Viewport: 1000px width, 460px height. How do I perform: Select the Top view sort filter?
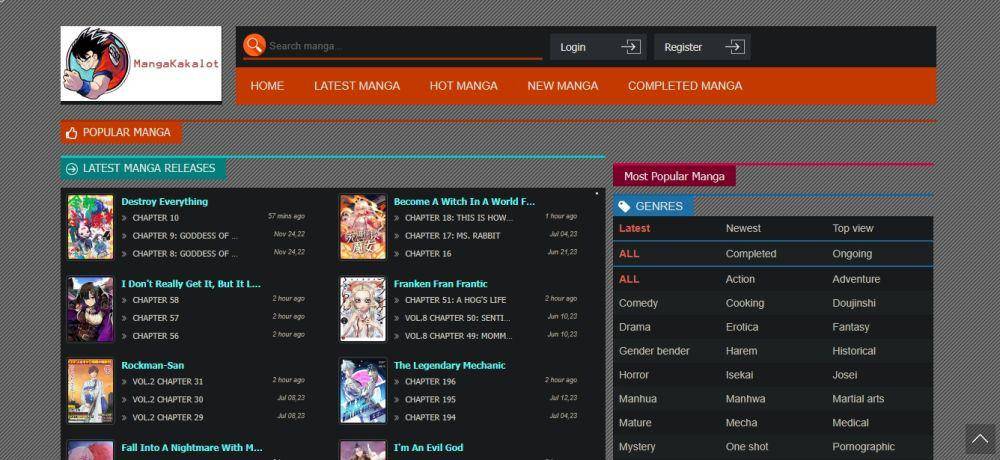tap(853, 228)
